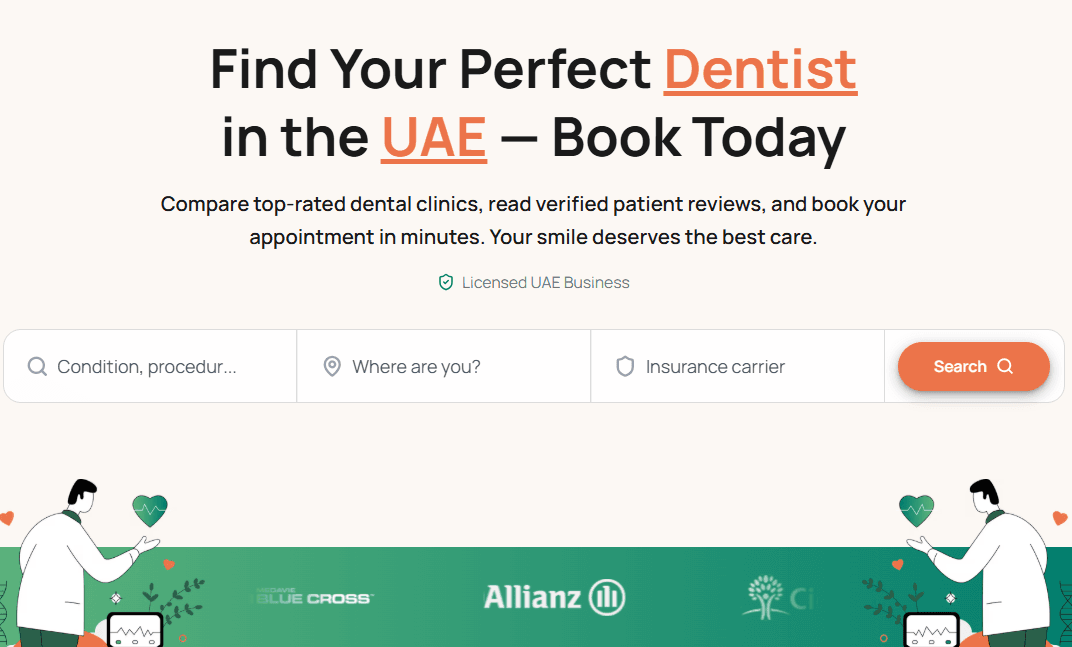The width and height of the screenshot is (1072, 647).
Task: Click the heart pulse icon near the right dentist
Action: 914,512
